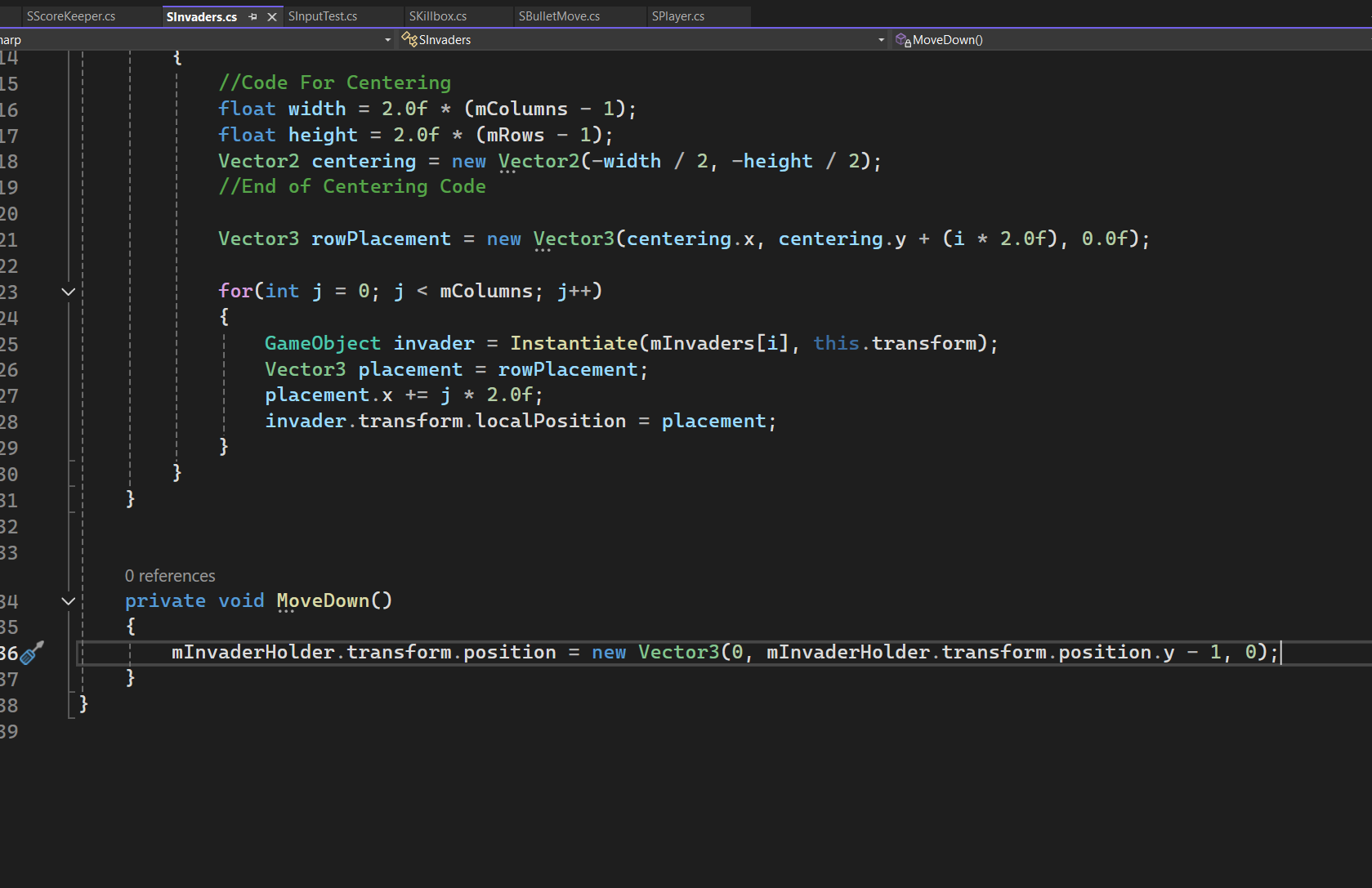Collapse the MoveDown method at line 34

69,601
